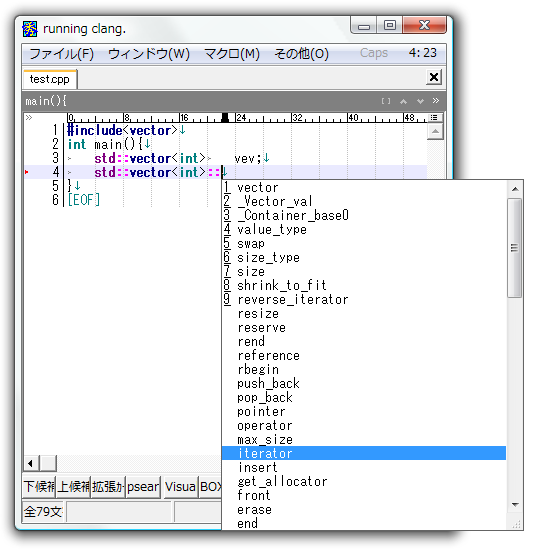Click the double chevron at ruler left
Image resolution: width=538 pixels, height=553 pixels.
29,117
